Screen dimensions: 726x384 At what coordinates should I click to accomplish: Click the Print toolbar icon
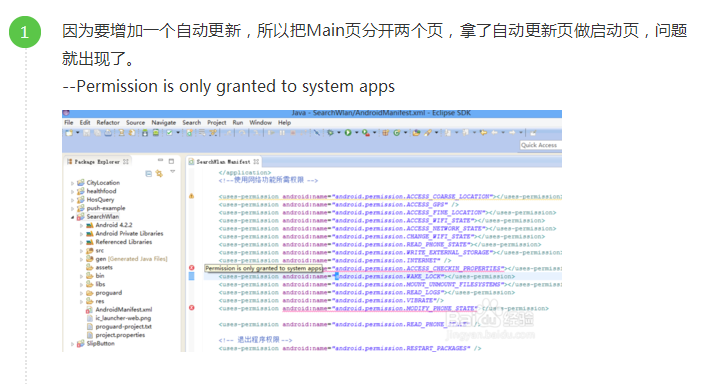click(108, 133)
